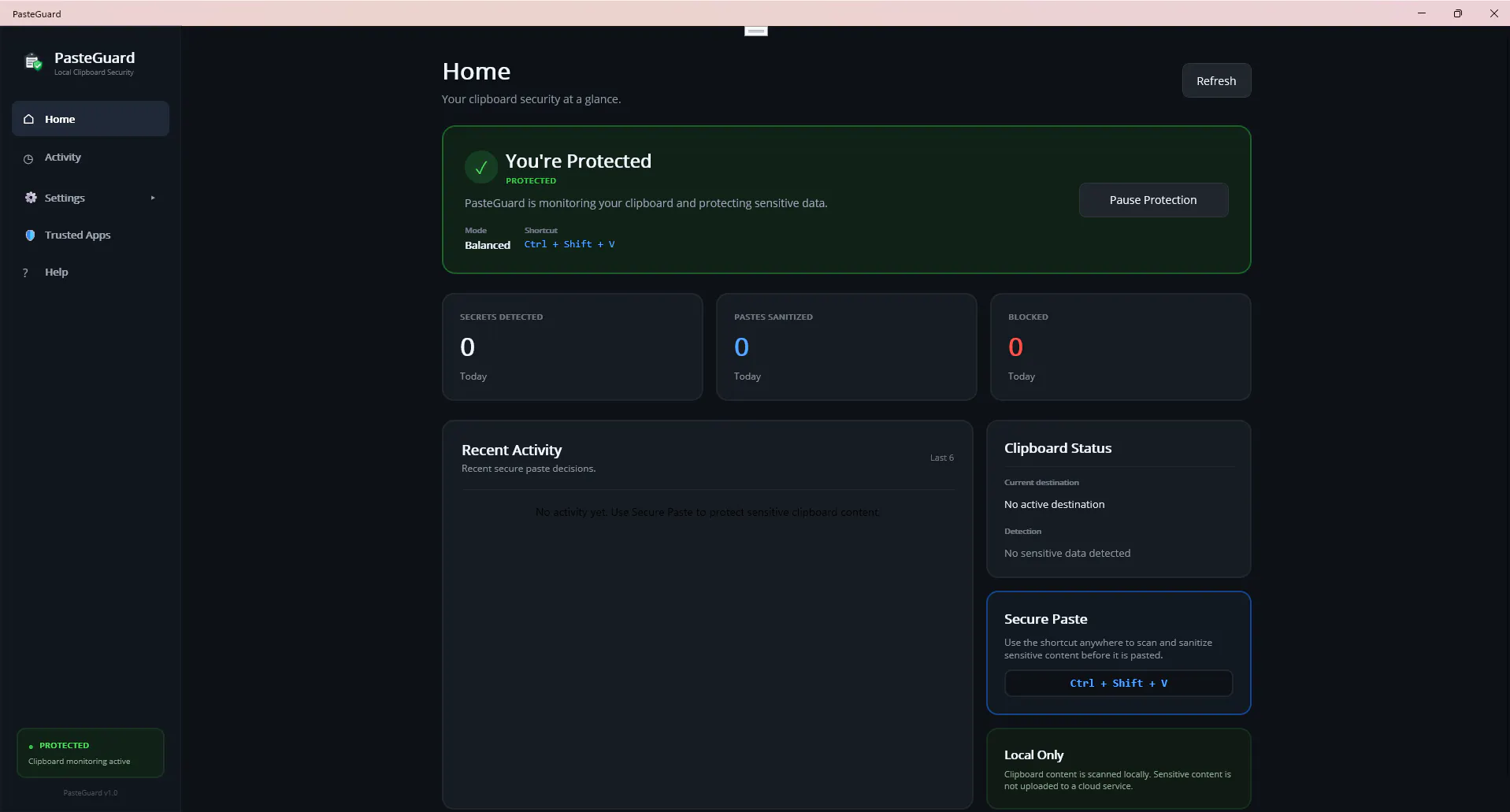Click the Home house icon in sidebar

(x=29, y=119)
